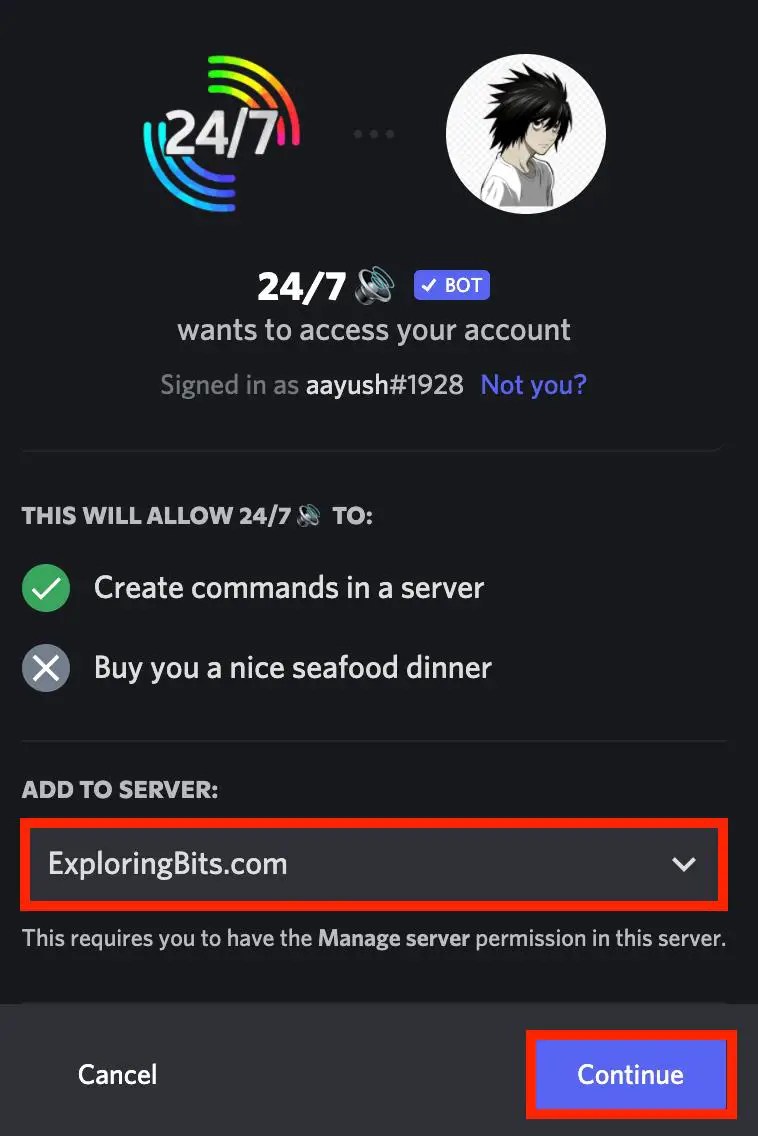Select ExploringBits.com server text

(167, 864)
